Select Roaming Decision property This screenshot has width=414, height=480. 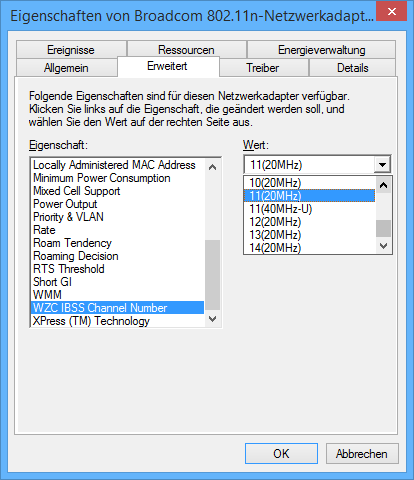[118, 256]
